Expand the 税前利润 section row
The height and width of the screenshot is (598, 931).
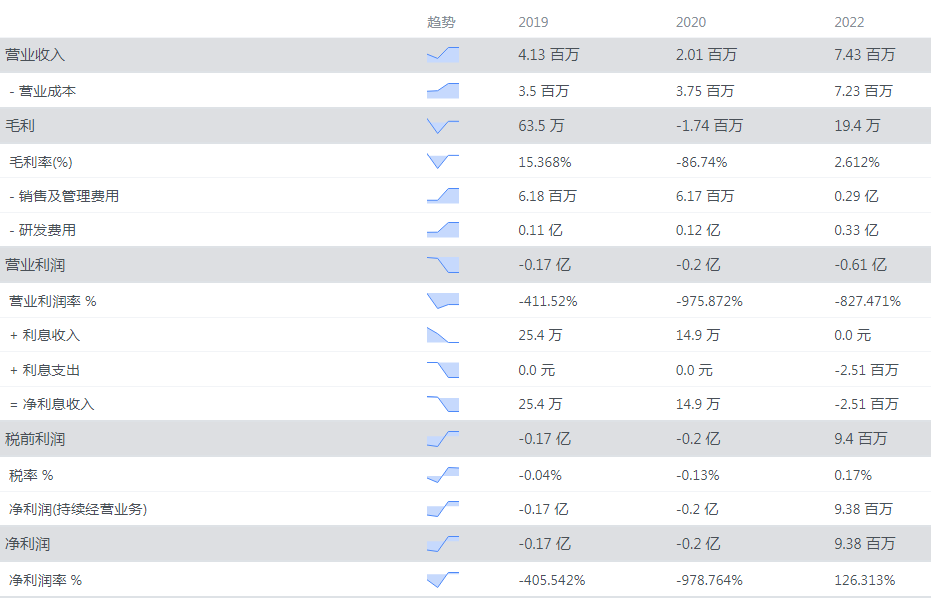(x=35, y=439)
